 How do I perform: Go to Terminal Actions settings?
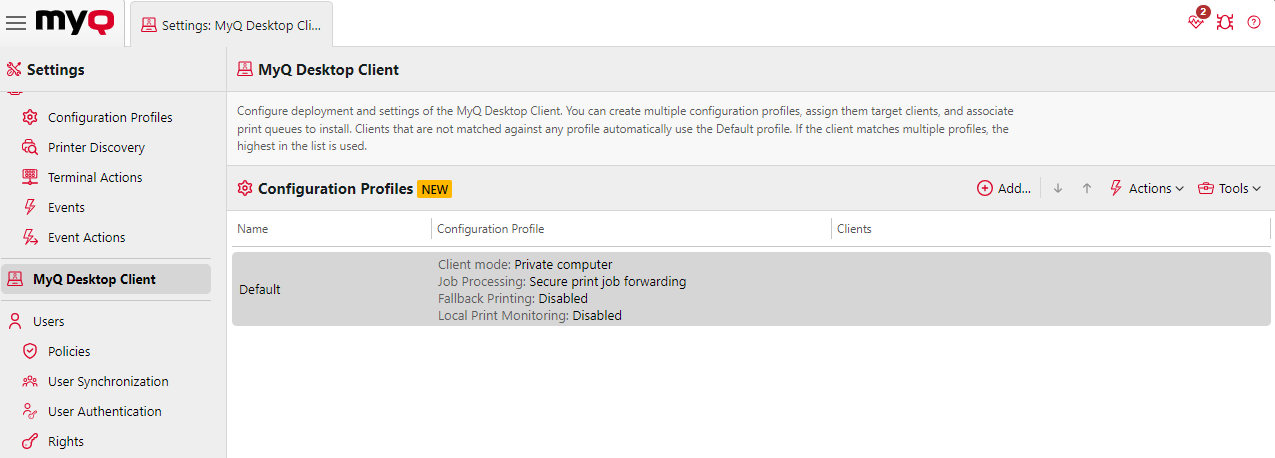[x=95, y=177]
